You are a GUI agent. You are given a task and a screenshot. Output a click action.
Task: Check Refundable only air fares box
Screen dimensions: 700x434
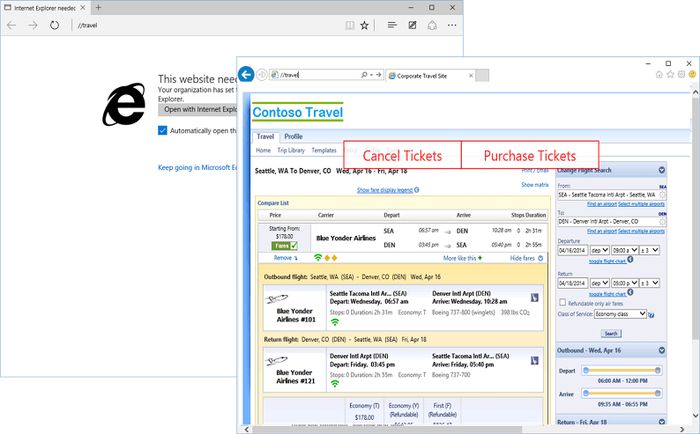[562, 301]
